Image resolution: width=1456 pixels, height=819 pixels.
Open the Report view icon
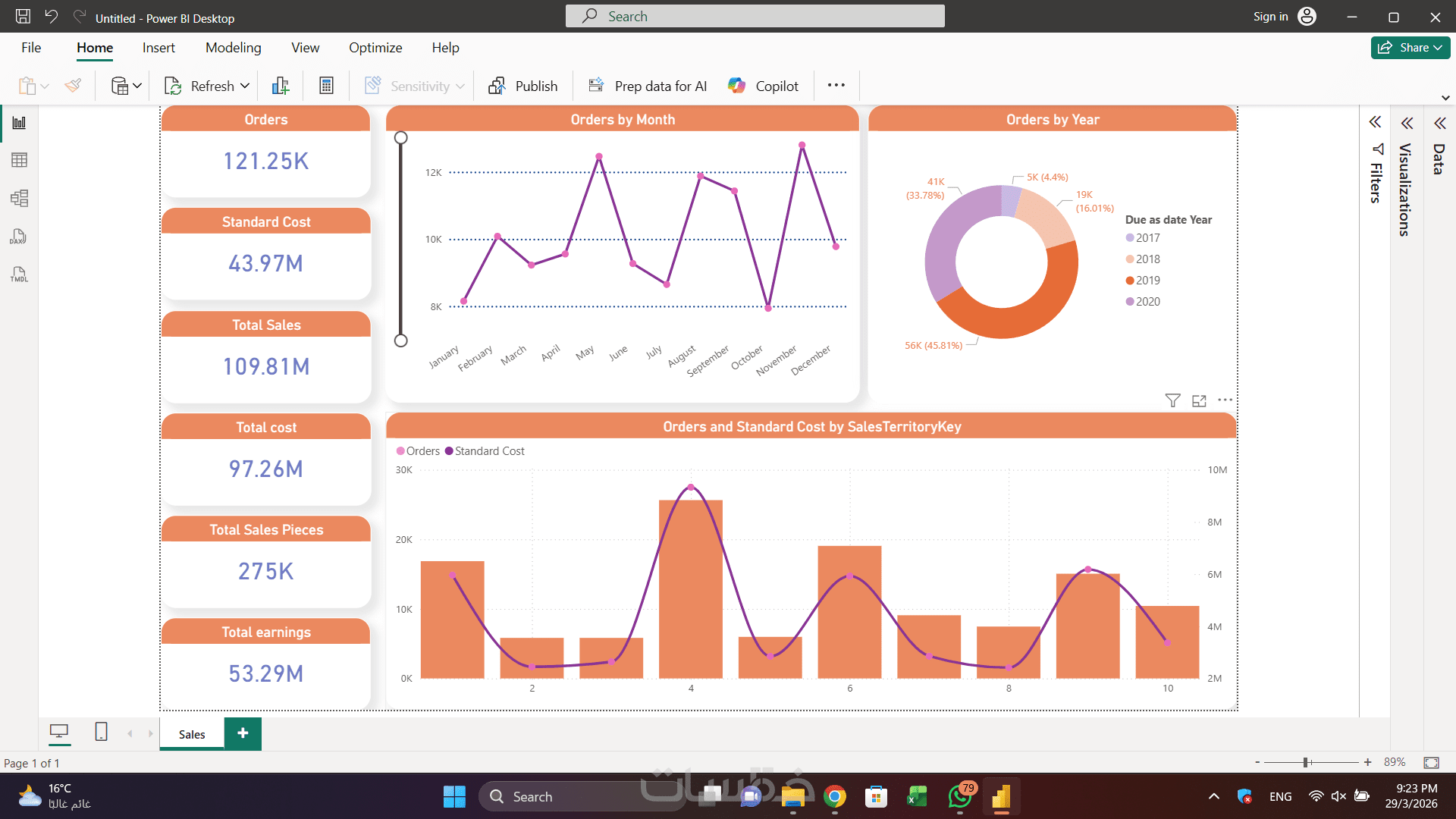pyautogui.click(x=19, y=123)
